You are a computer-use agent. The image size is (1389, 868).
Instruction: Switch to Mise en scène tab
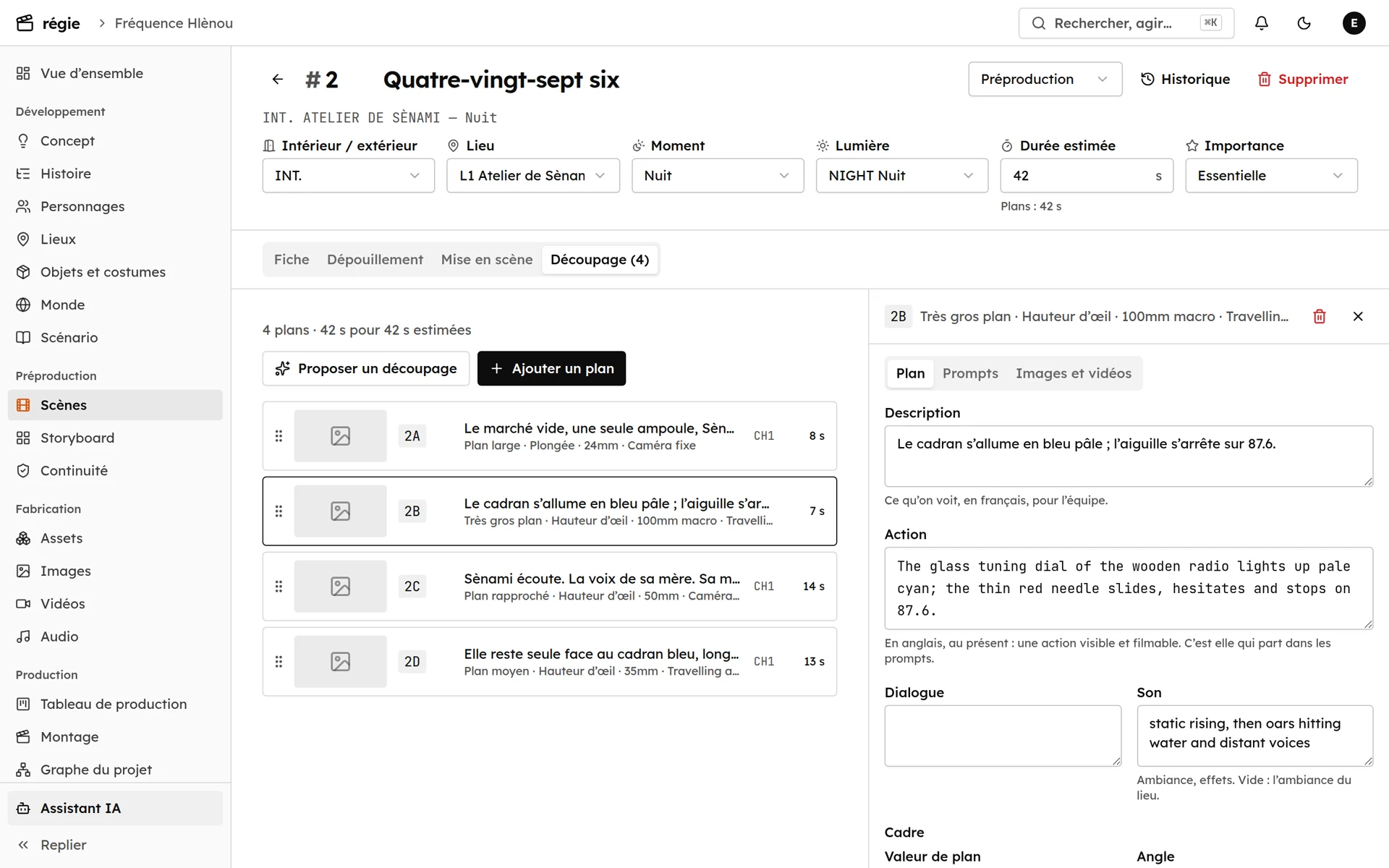click(487, 260)
